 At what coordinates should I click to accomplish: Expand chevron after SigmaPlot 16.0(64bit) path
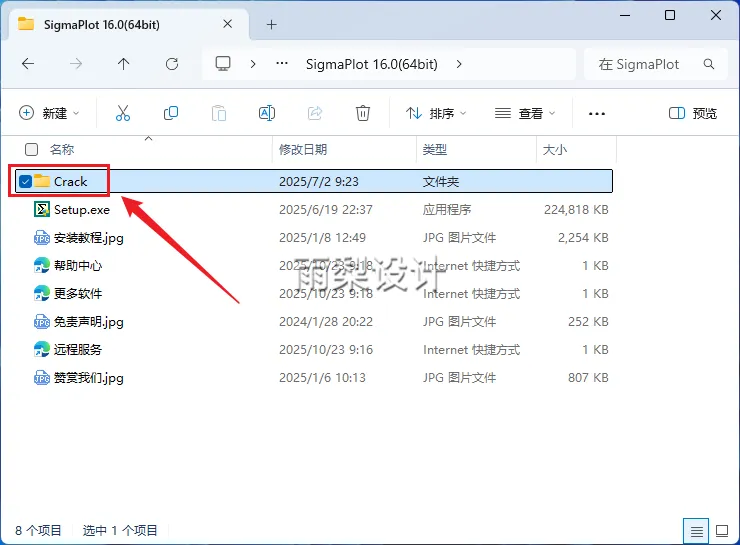point(459,64)
